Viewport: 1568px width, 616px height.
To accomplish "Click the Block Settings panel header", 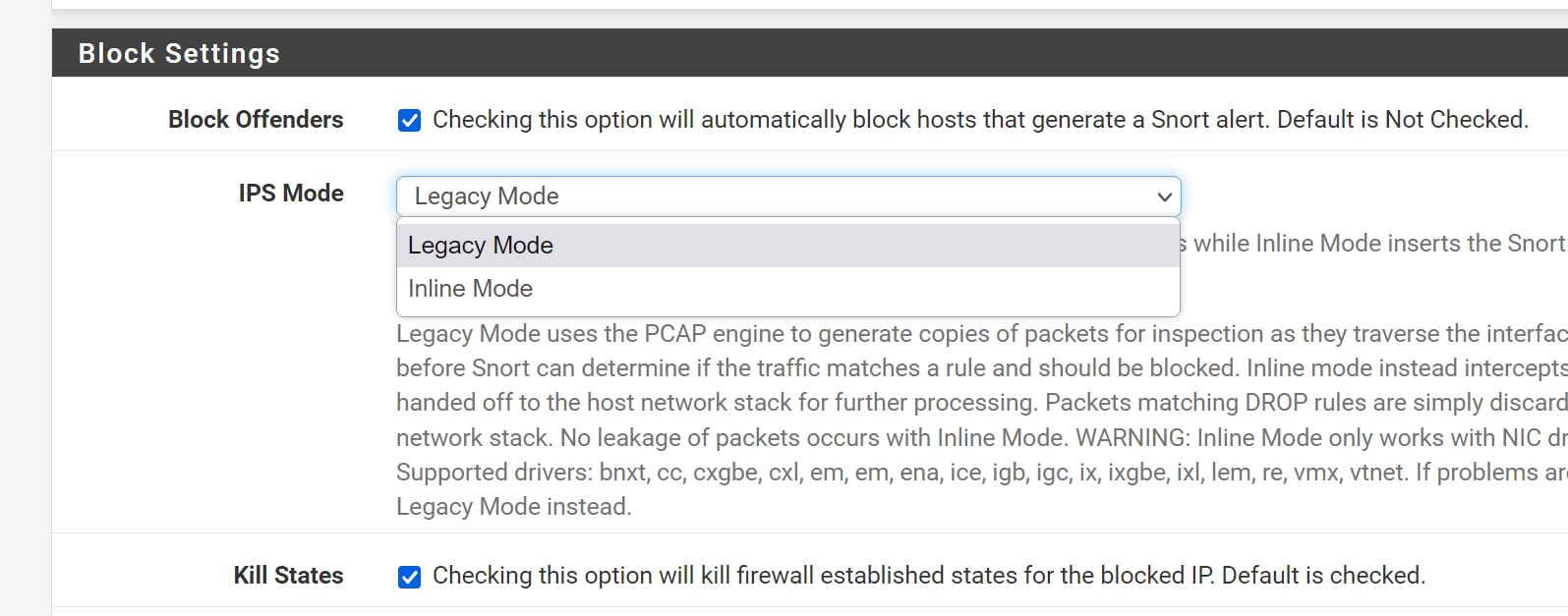I will pos(810,53).
